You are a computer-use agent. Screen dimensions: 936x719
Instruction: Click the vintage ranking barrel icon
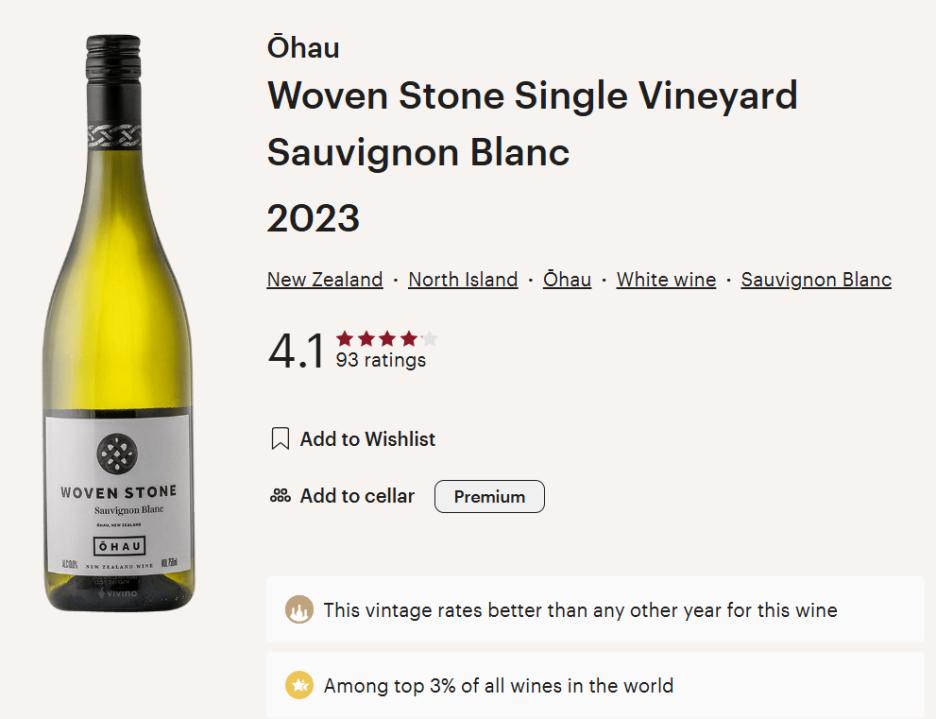(x=299, y=610)
